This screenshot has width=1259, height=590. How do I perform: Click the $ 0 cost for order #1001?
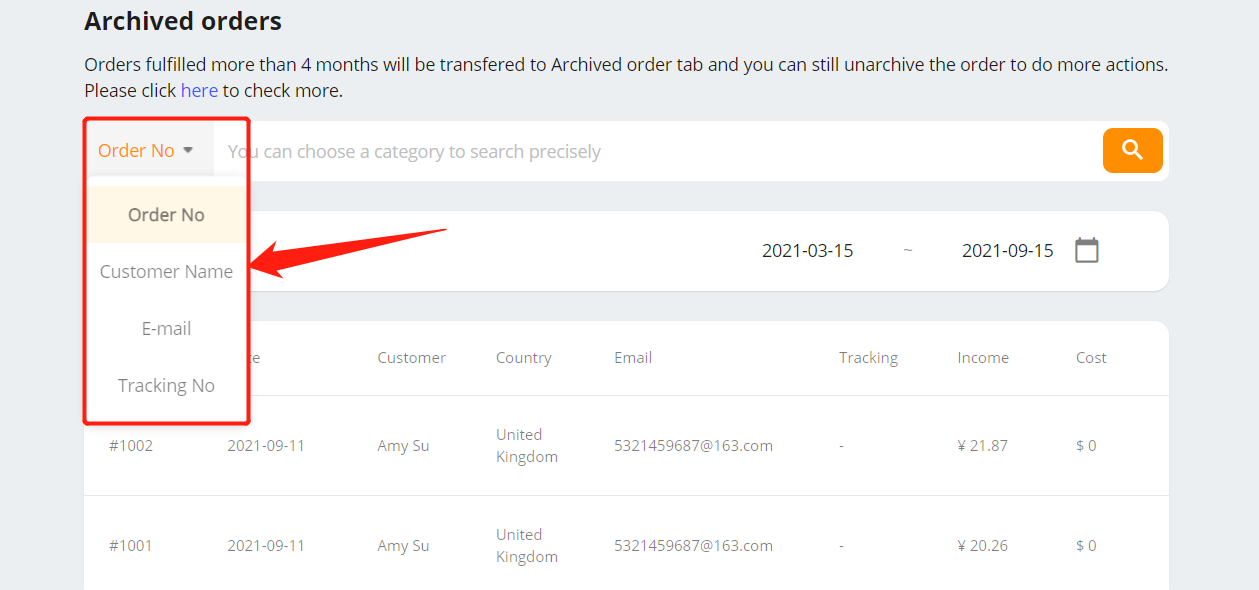tap(1086, 546)
